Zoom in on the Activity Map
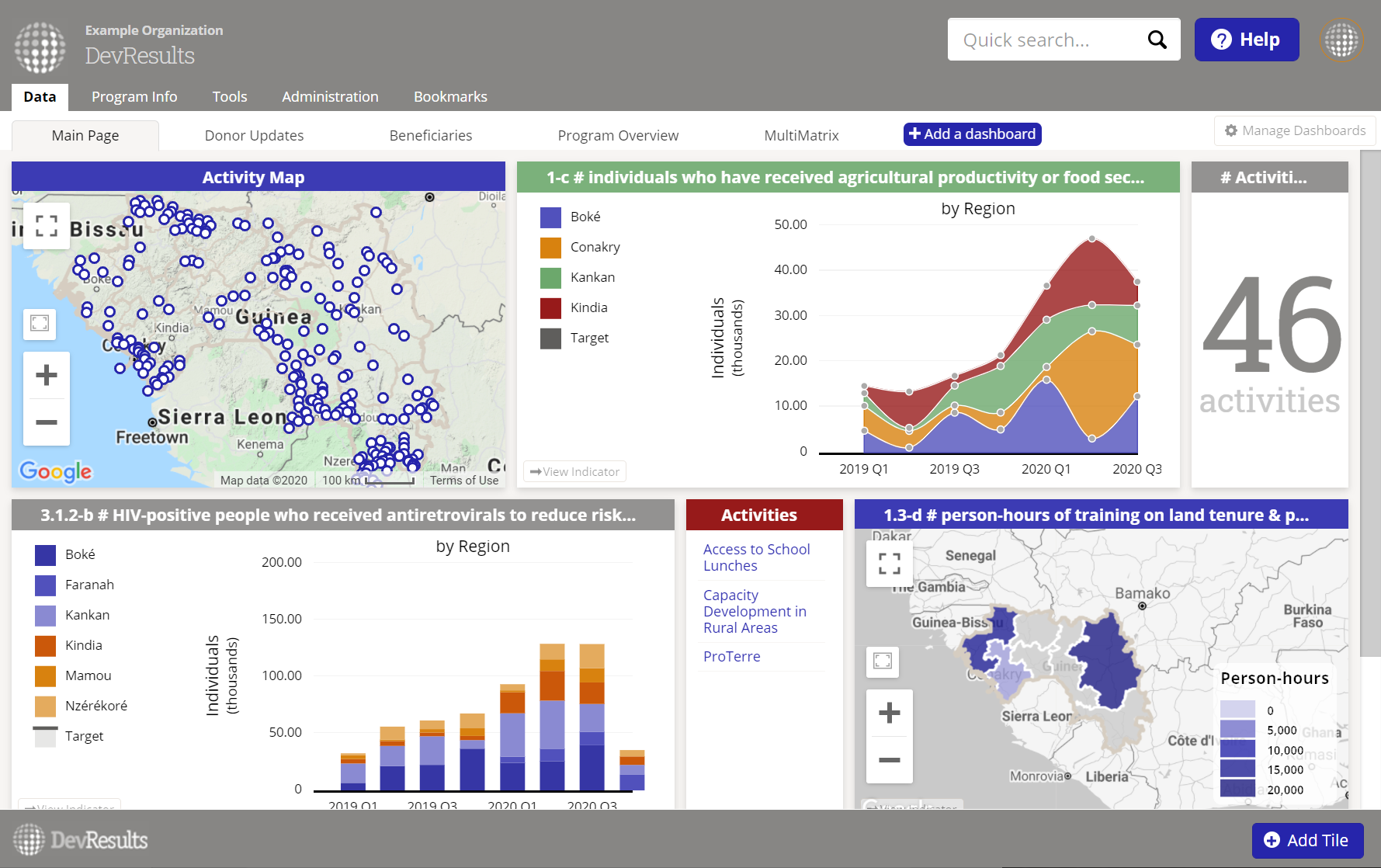The image size is (1381, 868). (47, 376)
